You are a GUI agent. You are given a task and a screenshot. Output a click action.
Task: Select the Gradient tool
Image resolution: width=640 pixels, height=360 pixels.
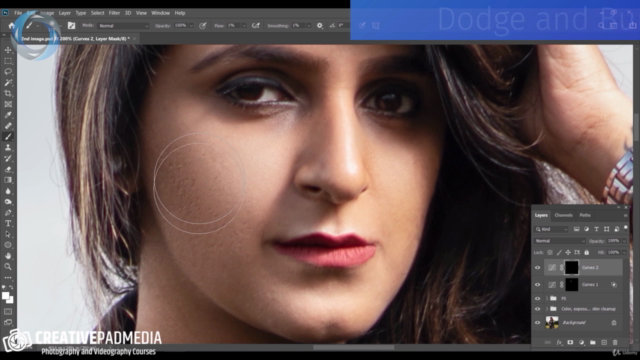click(8, 180)
